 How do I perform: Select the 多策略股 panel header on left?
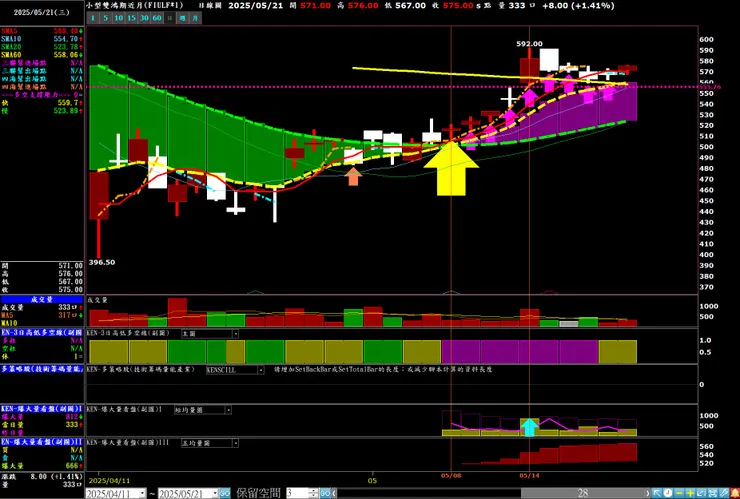point(42,369)
